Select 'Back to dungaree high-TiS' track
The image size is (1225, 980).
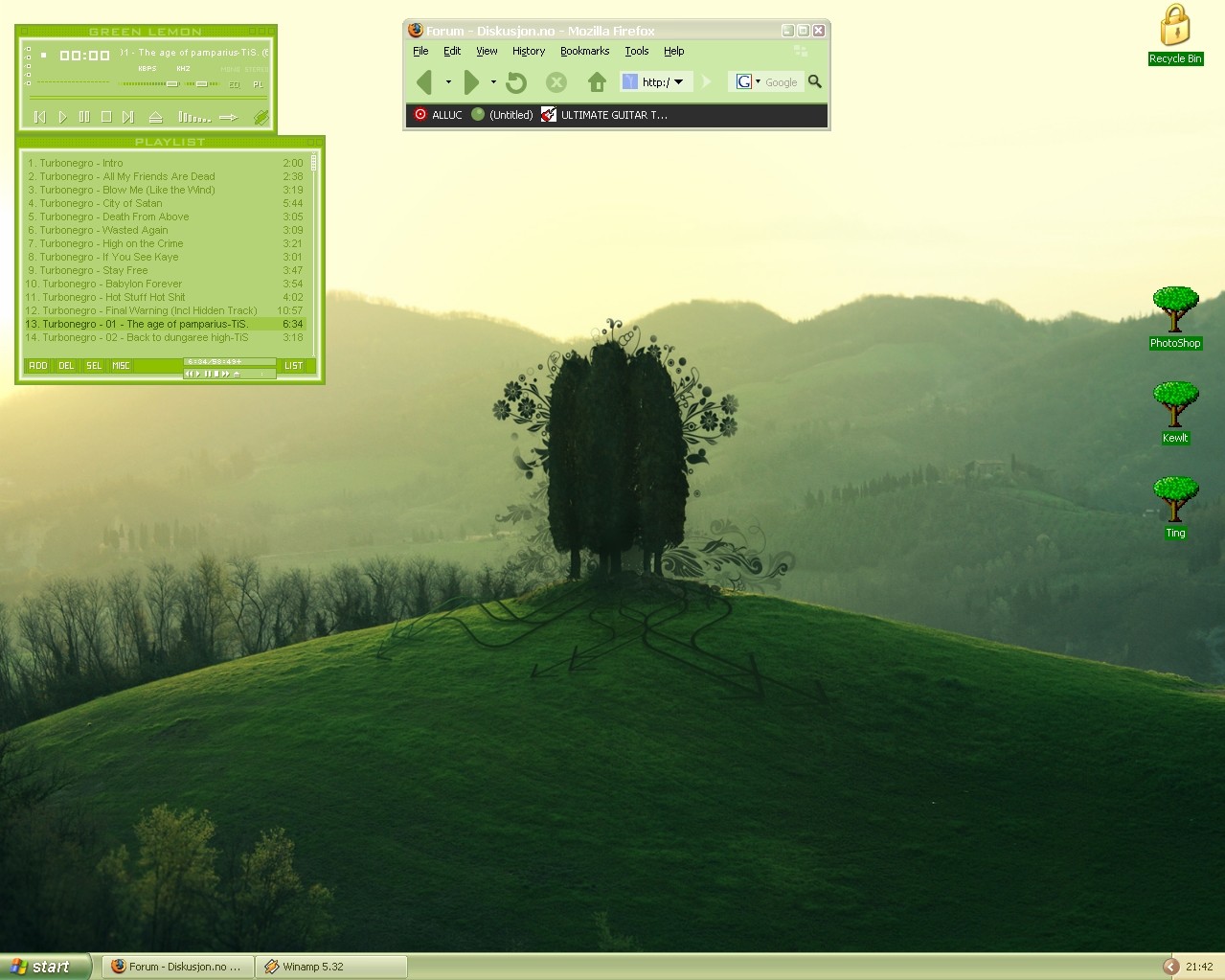(x=165, y=337)
